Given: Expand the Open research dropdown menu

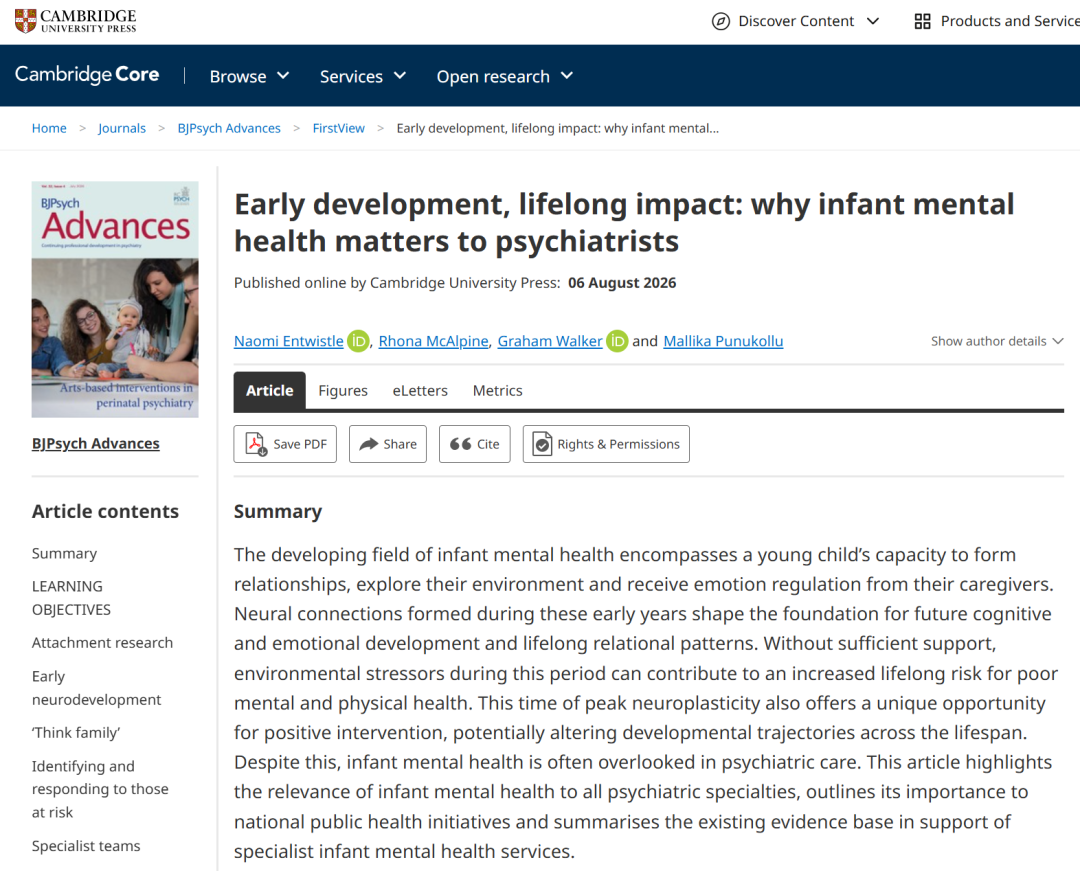Looking at the screenshot, I should coord(504,76).
